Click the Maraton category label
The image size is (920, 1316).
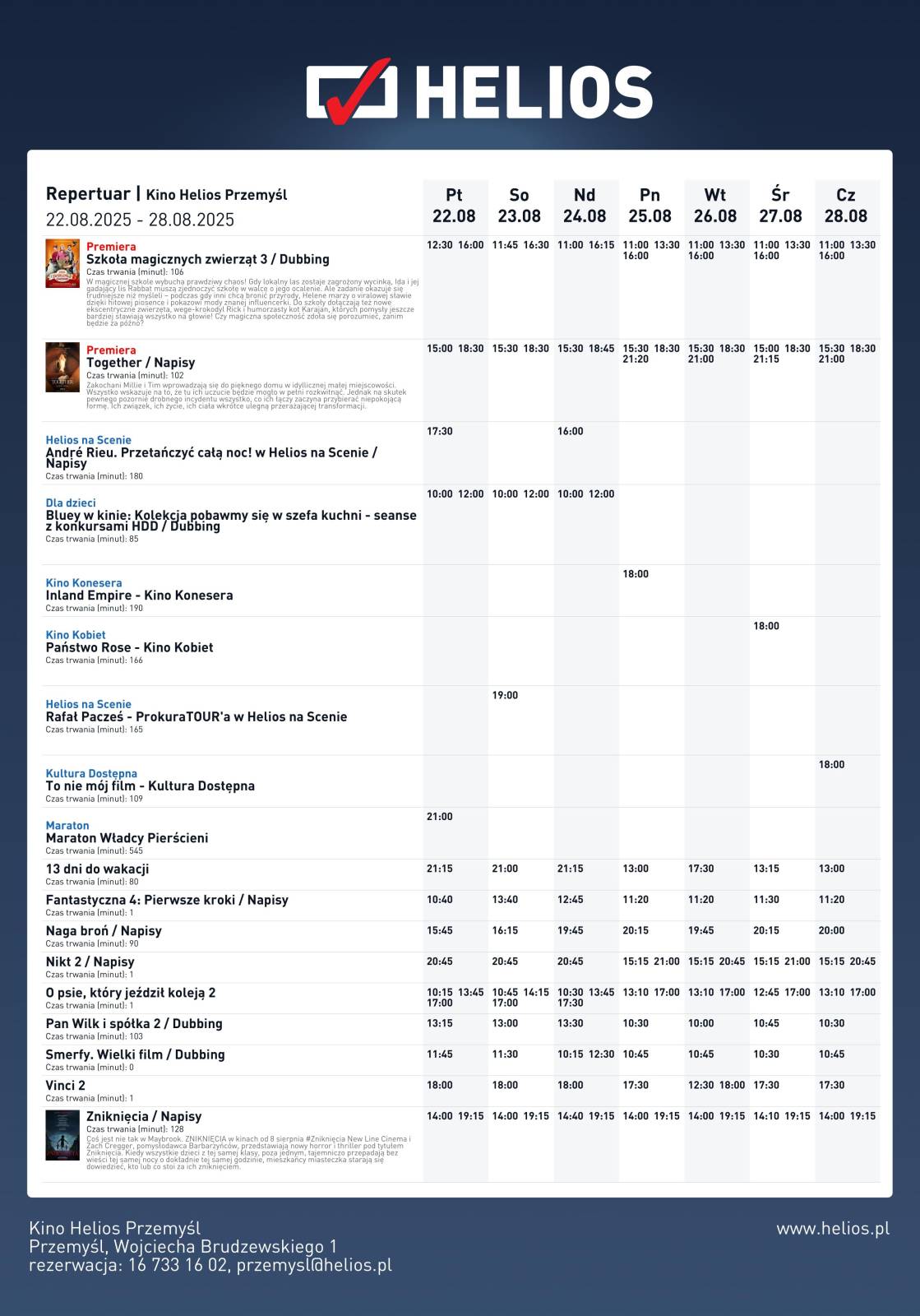point(67,825)
